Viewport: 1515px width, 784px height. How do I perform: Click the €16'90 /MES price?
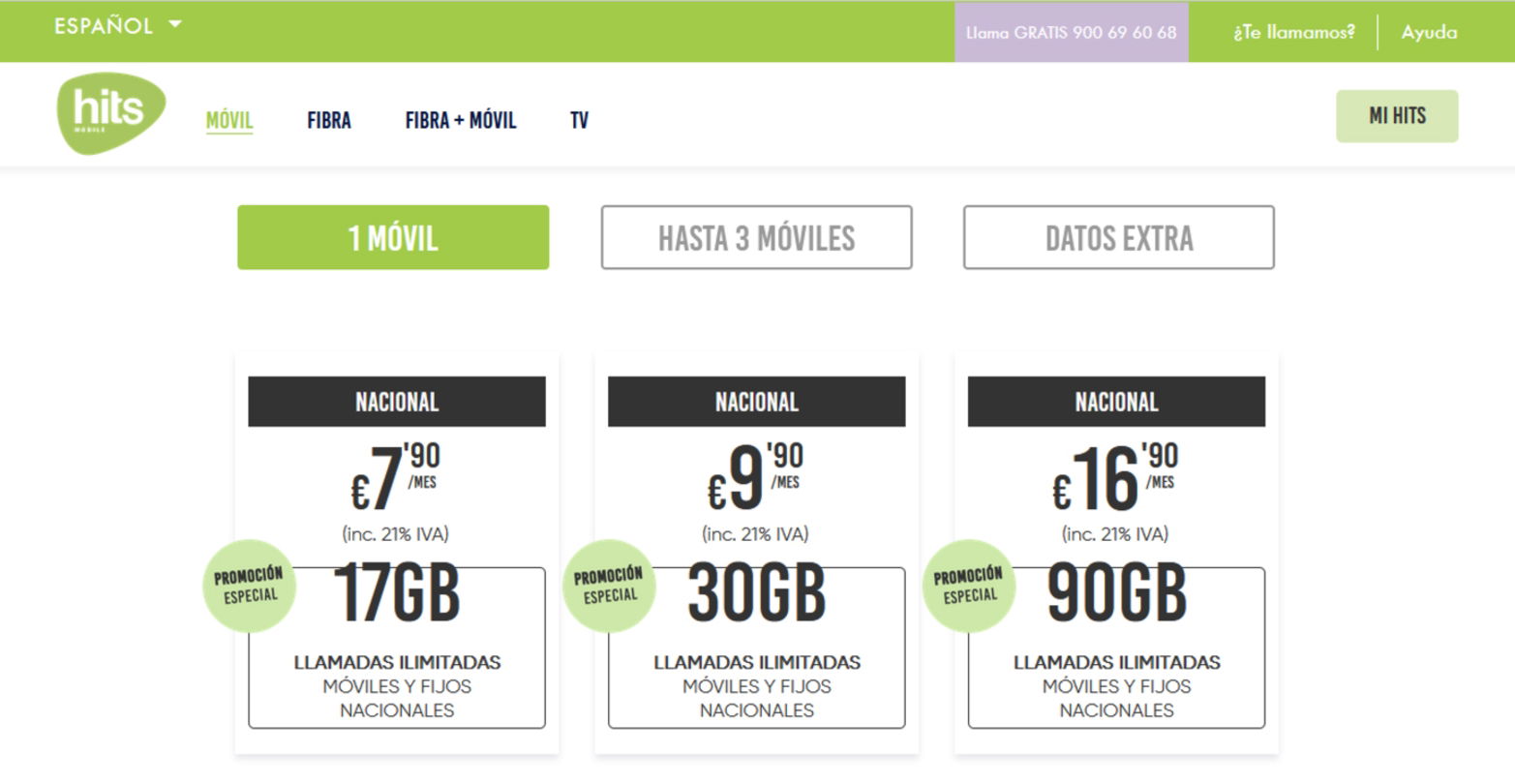coord(1115,477)
